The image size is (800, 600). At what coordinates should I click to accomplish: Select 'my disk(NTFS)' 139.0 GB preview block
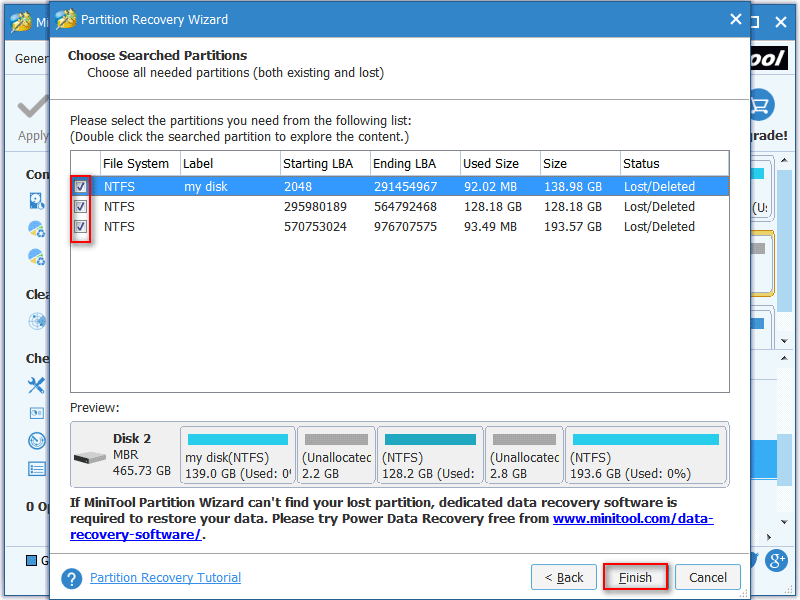[x=238, y=455]
